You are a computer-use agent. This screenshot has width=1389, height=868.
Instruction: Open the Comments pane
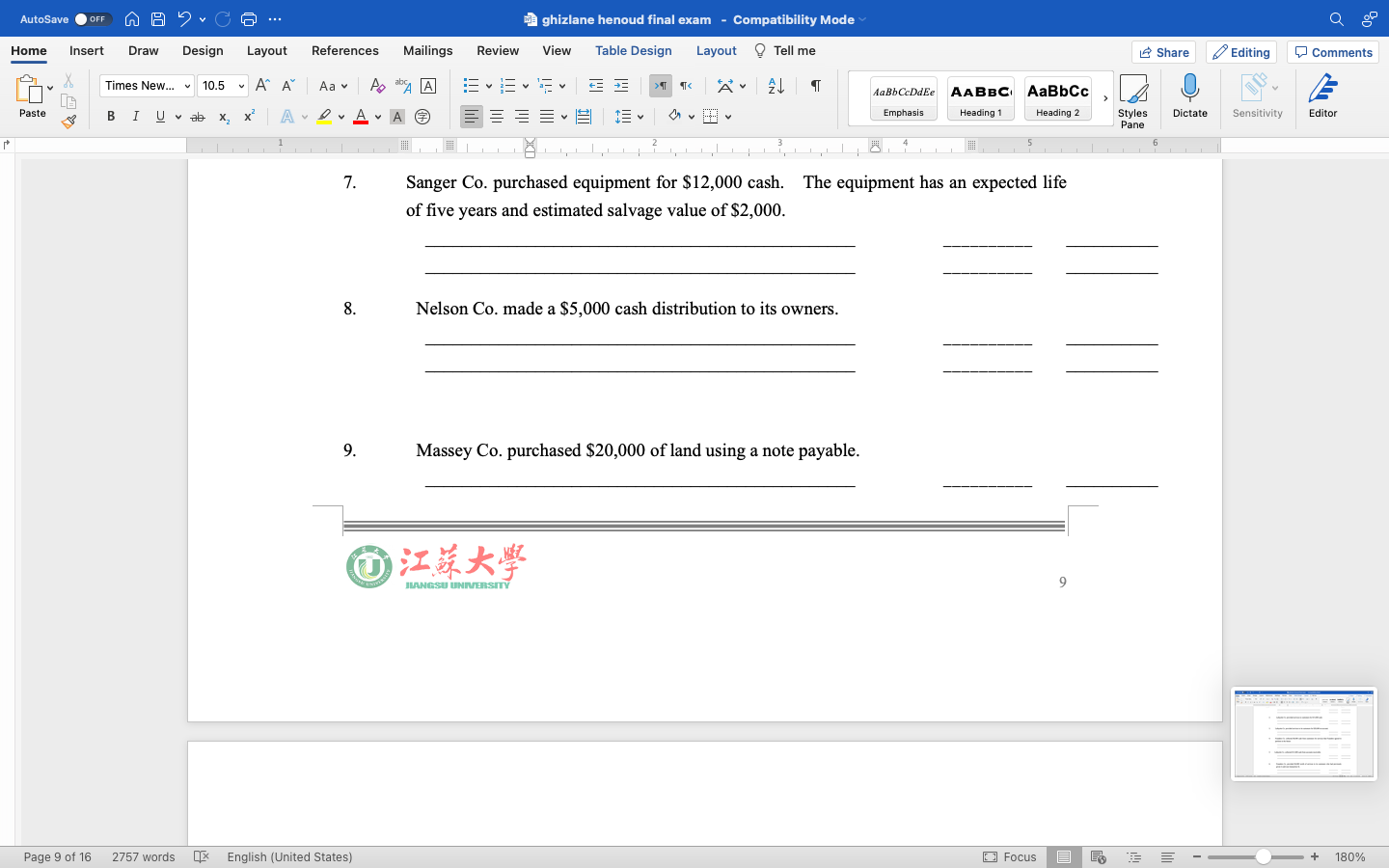(x=1333, y=52)
